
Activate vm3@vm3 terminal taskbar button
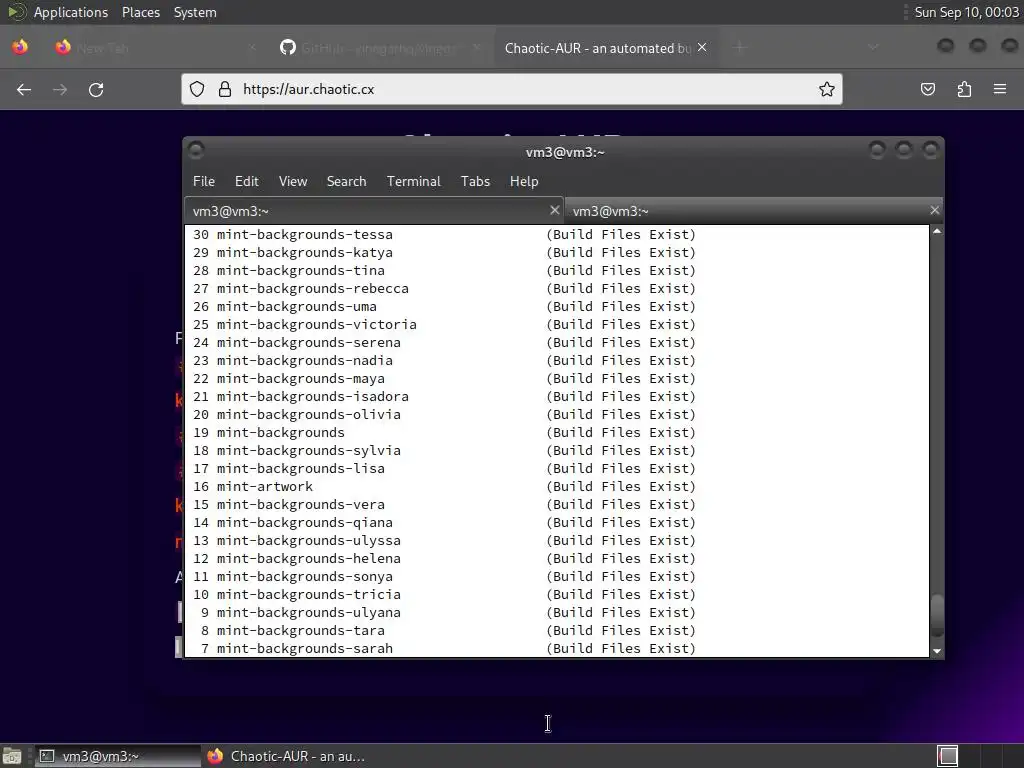(118, 756)
